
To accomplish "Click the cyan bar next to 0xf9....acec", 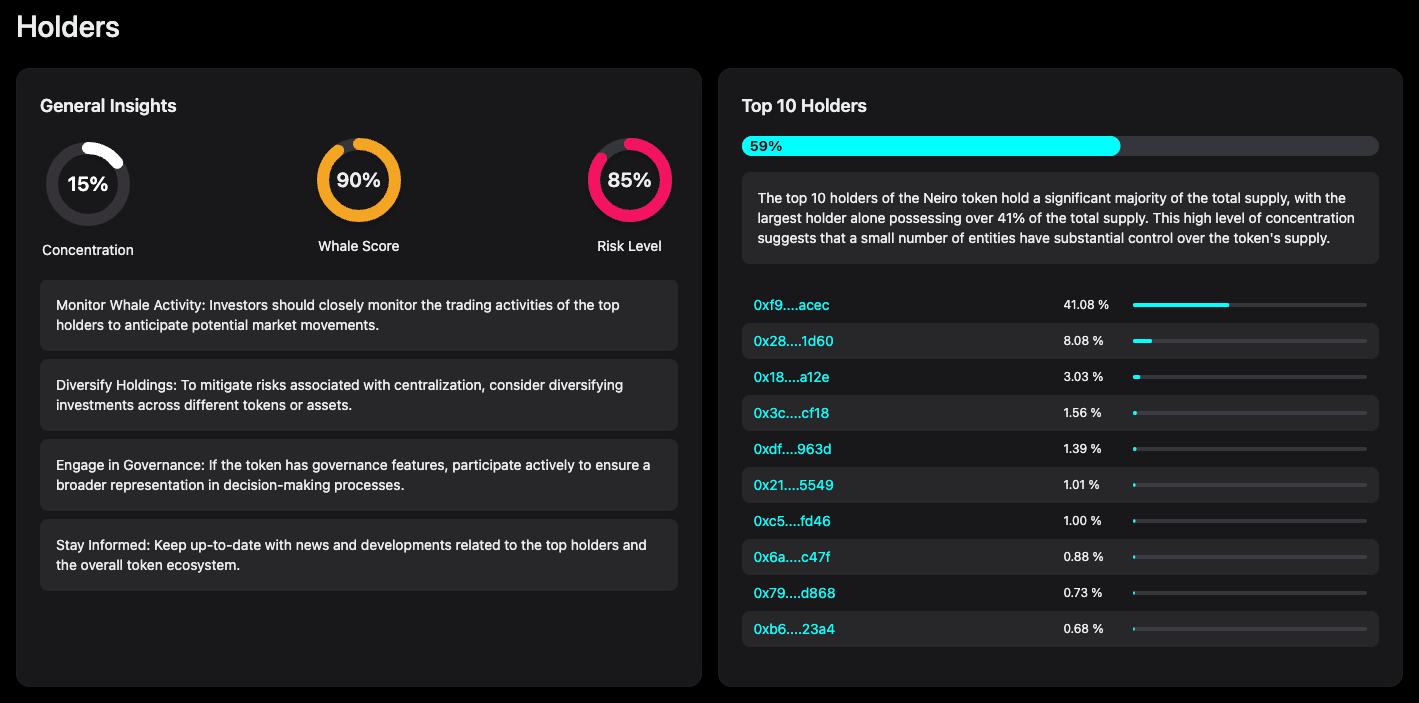I will (x=1181, y=304).
